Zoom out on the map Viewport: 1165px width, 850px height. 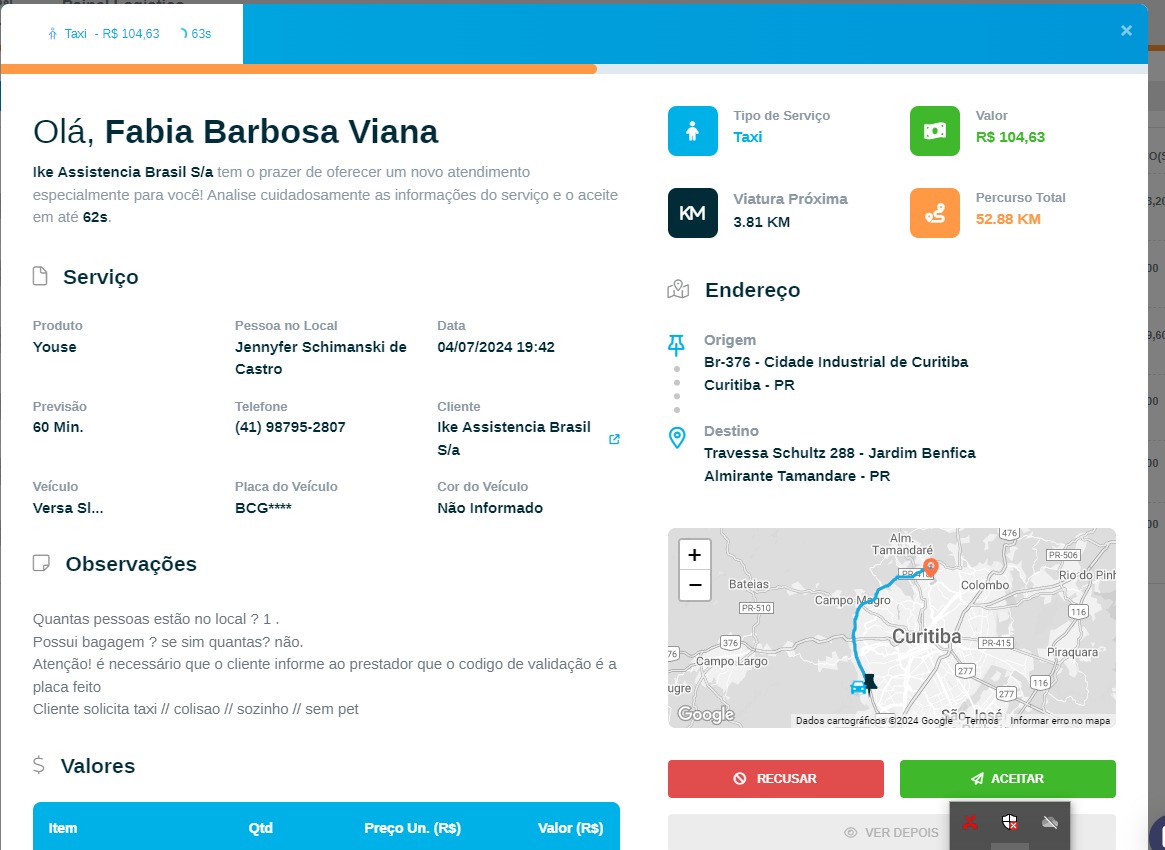tap(695, 585)
